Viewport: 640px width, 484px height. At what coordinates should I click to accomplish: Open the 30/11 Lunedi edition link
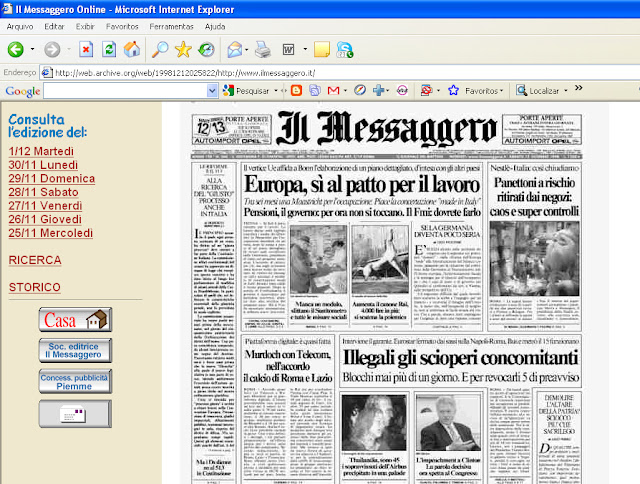tap(43, 165)
